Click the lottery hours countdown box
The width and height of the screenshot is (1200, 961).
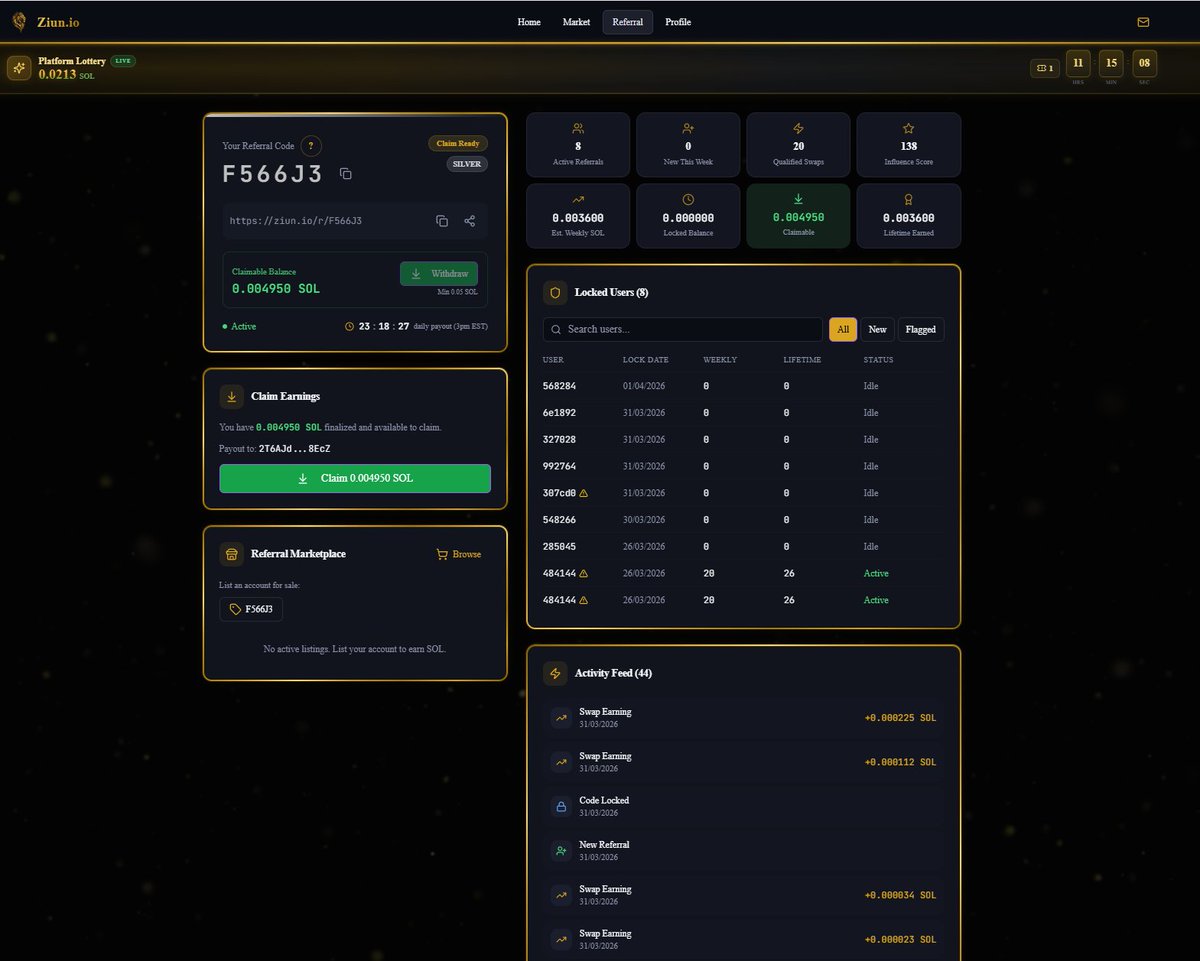(x=1077, y=65)
